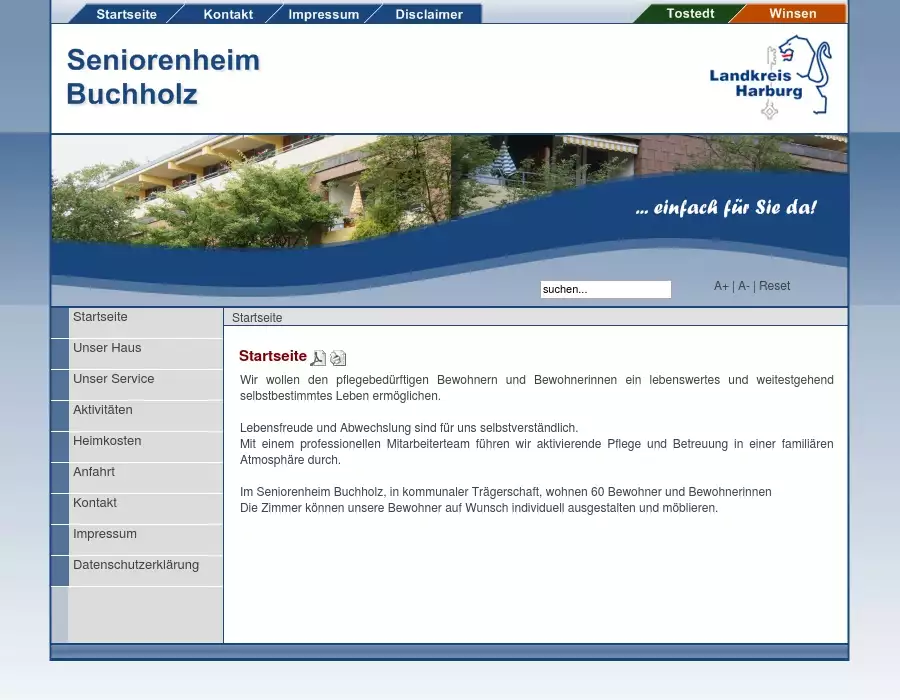
Task: Open the Startseite tab in top bar
Action: (x=126, y=14)
